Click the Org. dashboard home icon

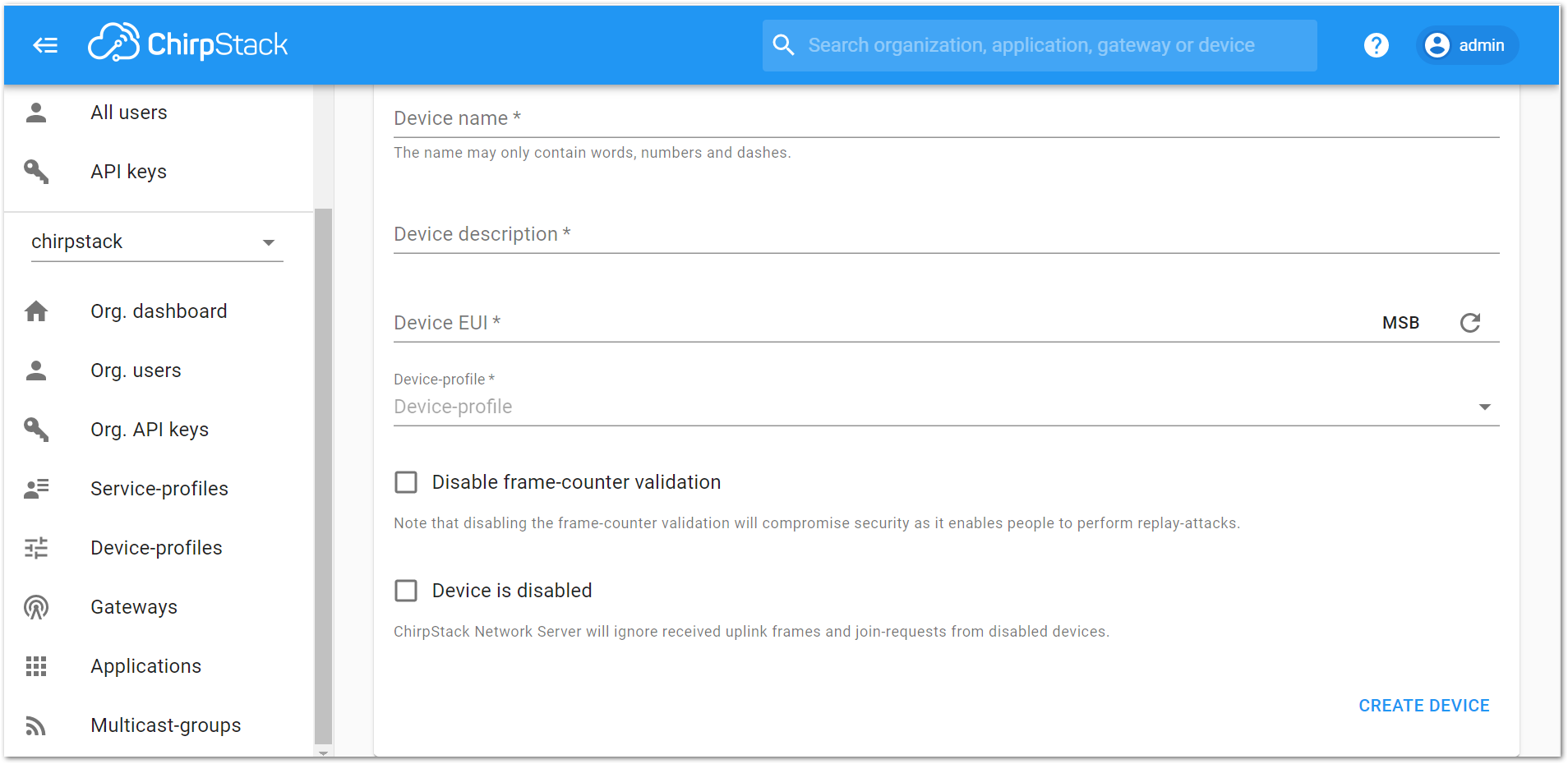click(36, 311)
